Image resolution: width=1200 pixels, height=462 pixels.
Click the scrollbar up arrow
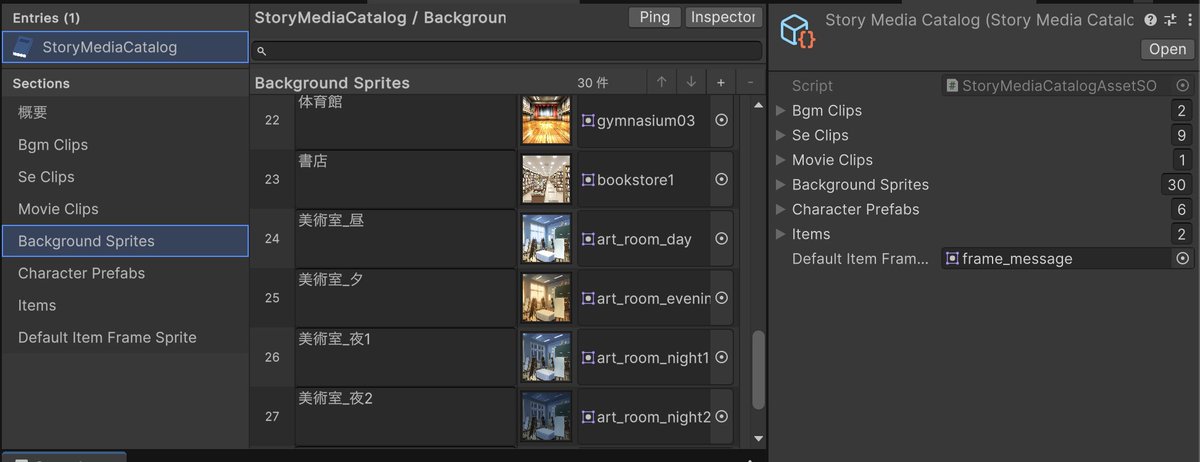[x=757, y=103]
